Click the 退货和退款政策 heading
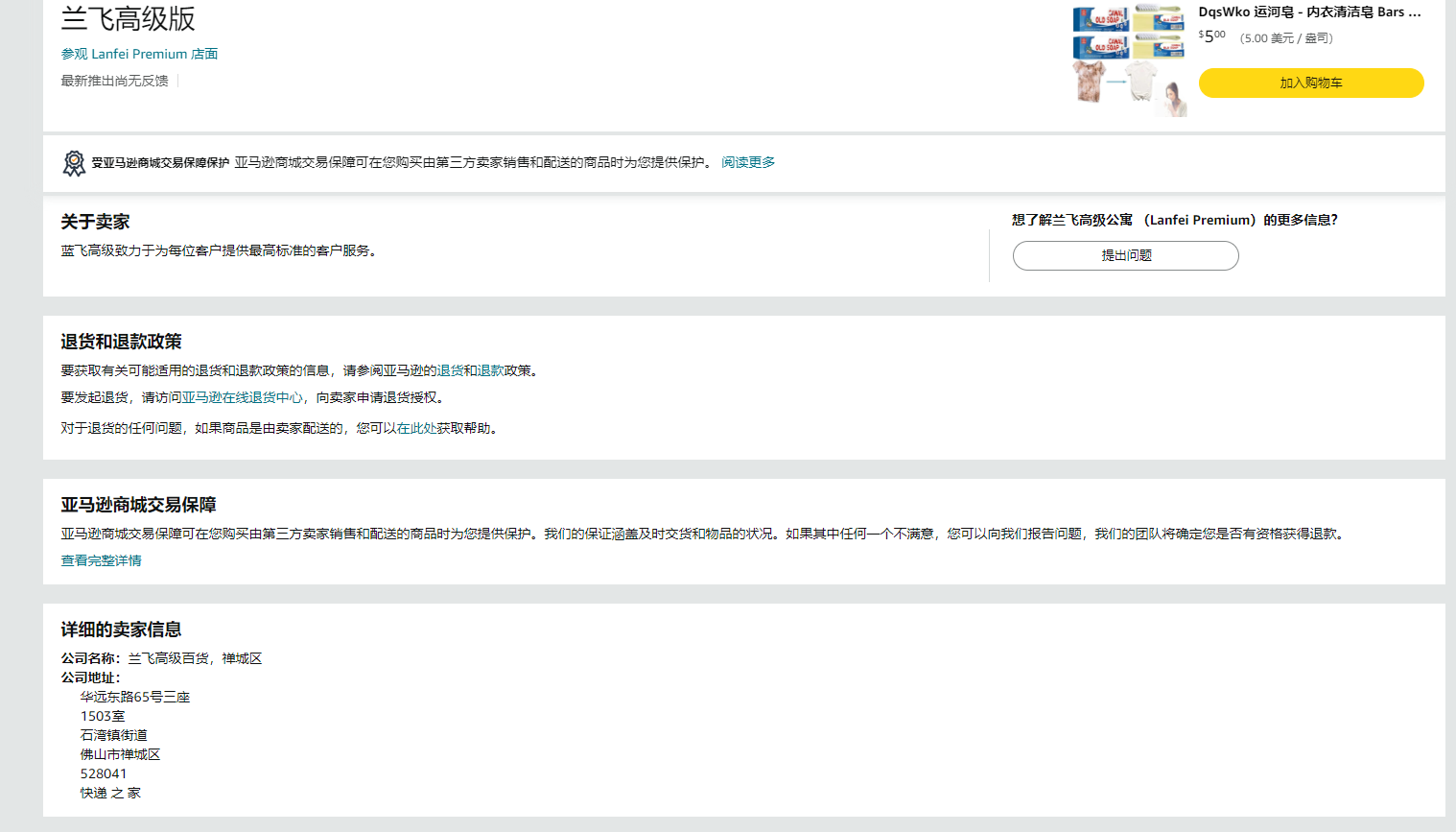The height and width of the screenshot is (832, 1456). 121,342
